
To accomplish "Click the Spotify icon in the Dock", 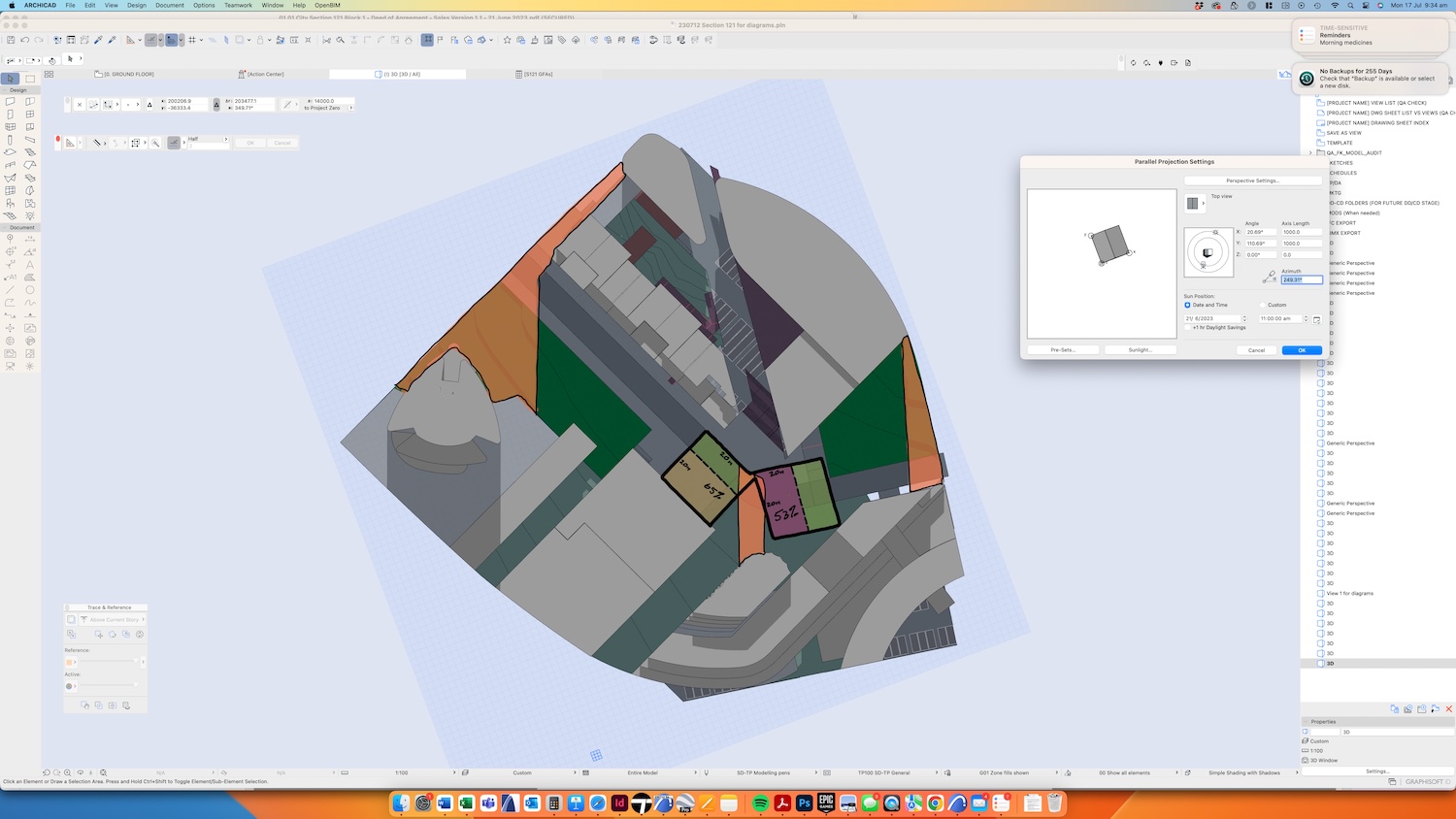I will (x=760, y=803).
